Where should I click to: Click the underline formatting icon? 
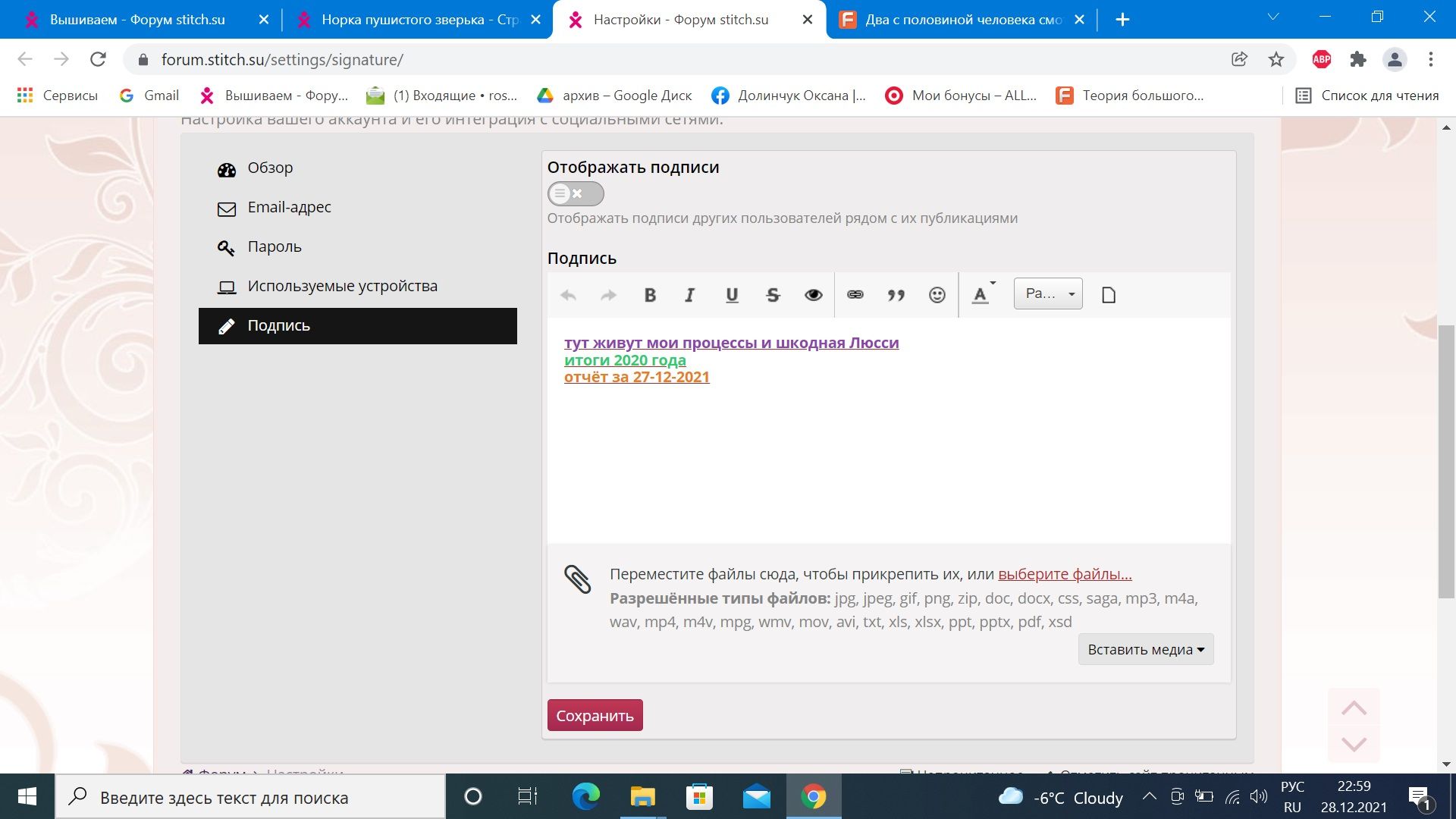(x=732, y=295)
